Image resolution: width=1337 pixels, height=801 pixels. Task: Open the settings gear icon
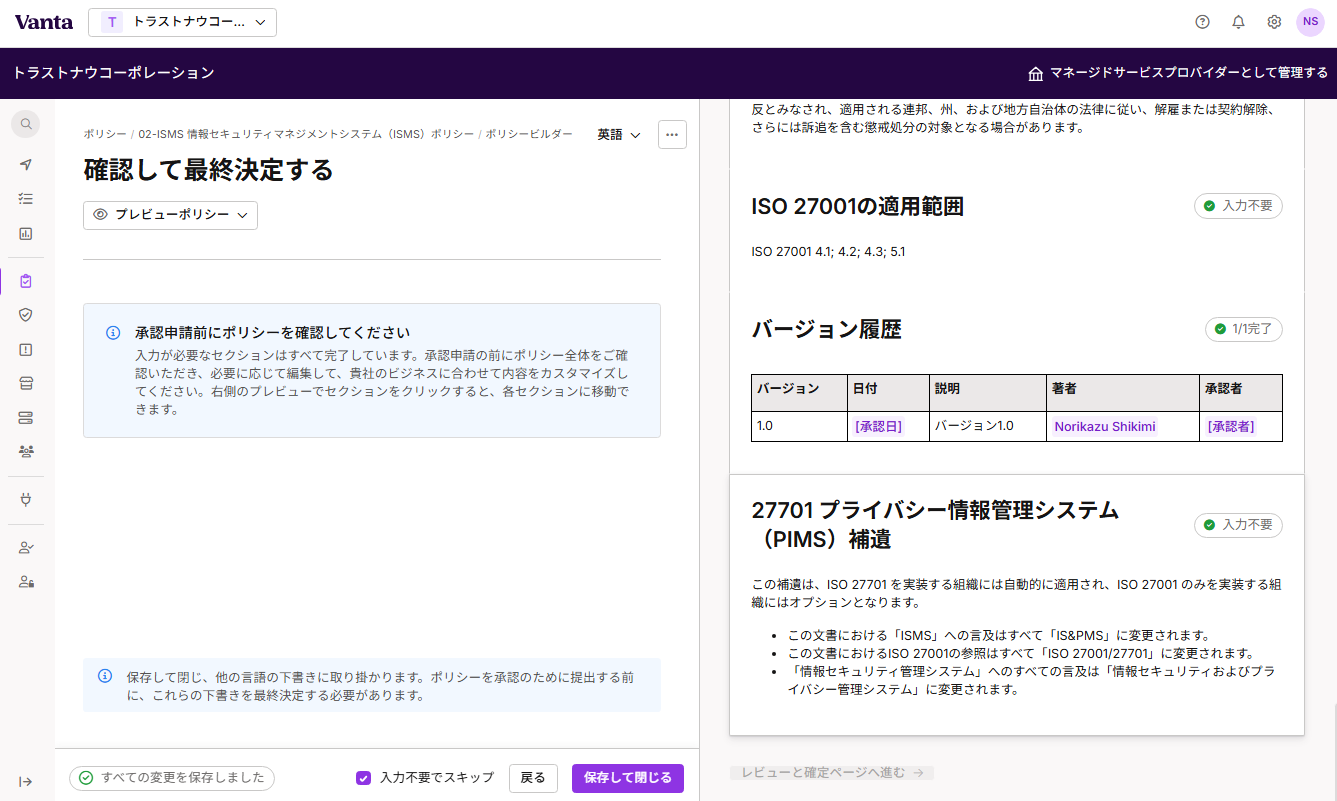pos(1274,22)
